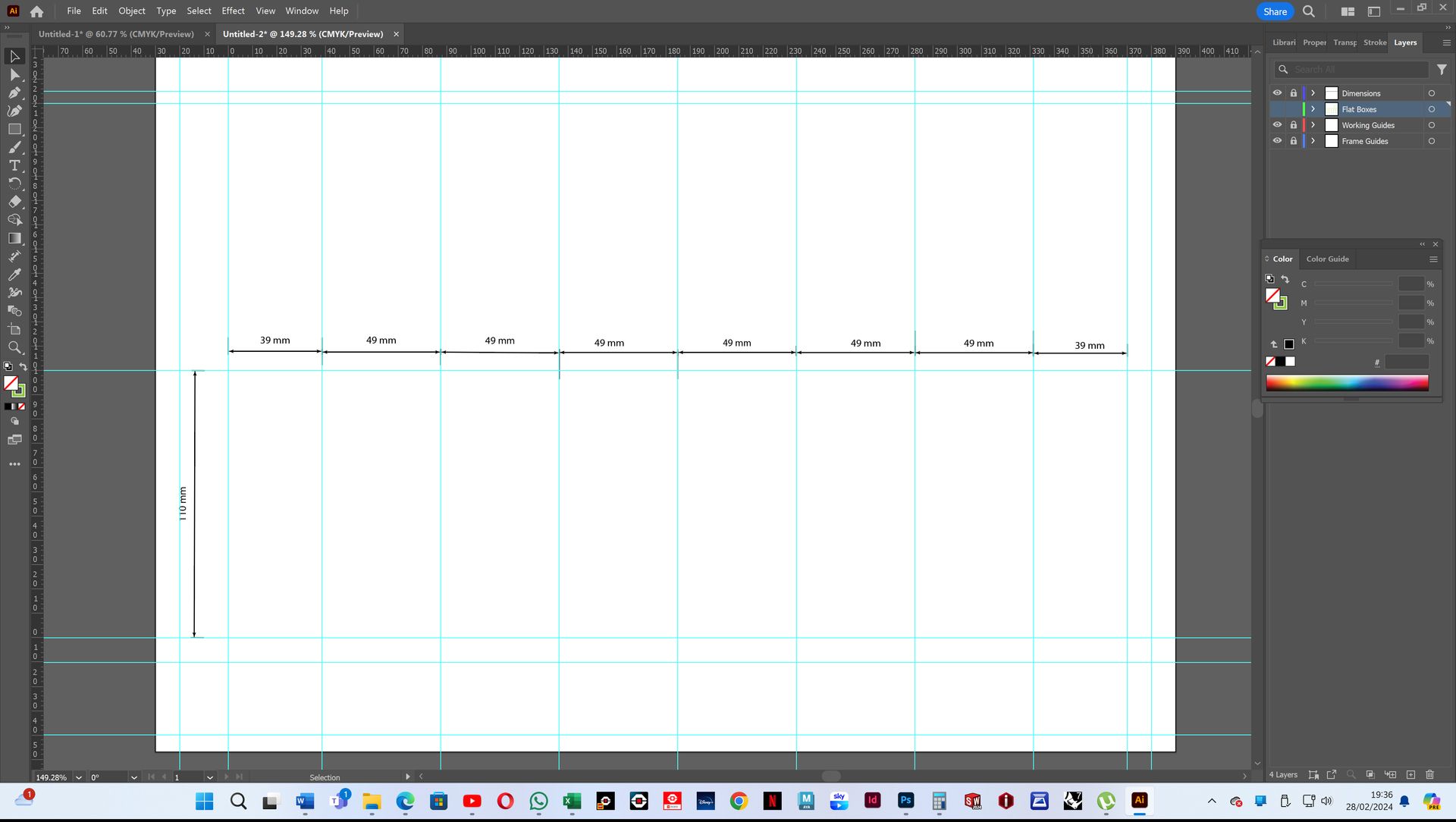
Task: Expand the Flat Boxes layer
Action: [x=1313, y=109]
